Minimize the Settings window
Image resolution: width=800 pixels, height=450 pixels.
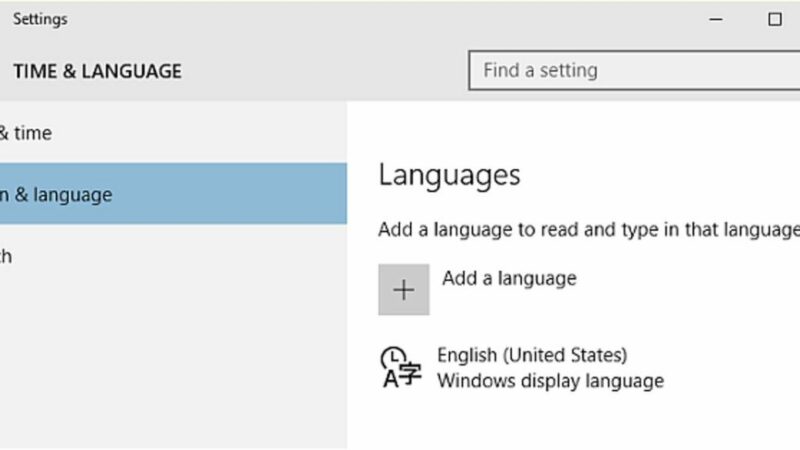point(718,19)
